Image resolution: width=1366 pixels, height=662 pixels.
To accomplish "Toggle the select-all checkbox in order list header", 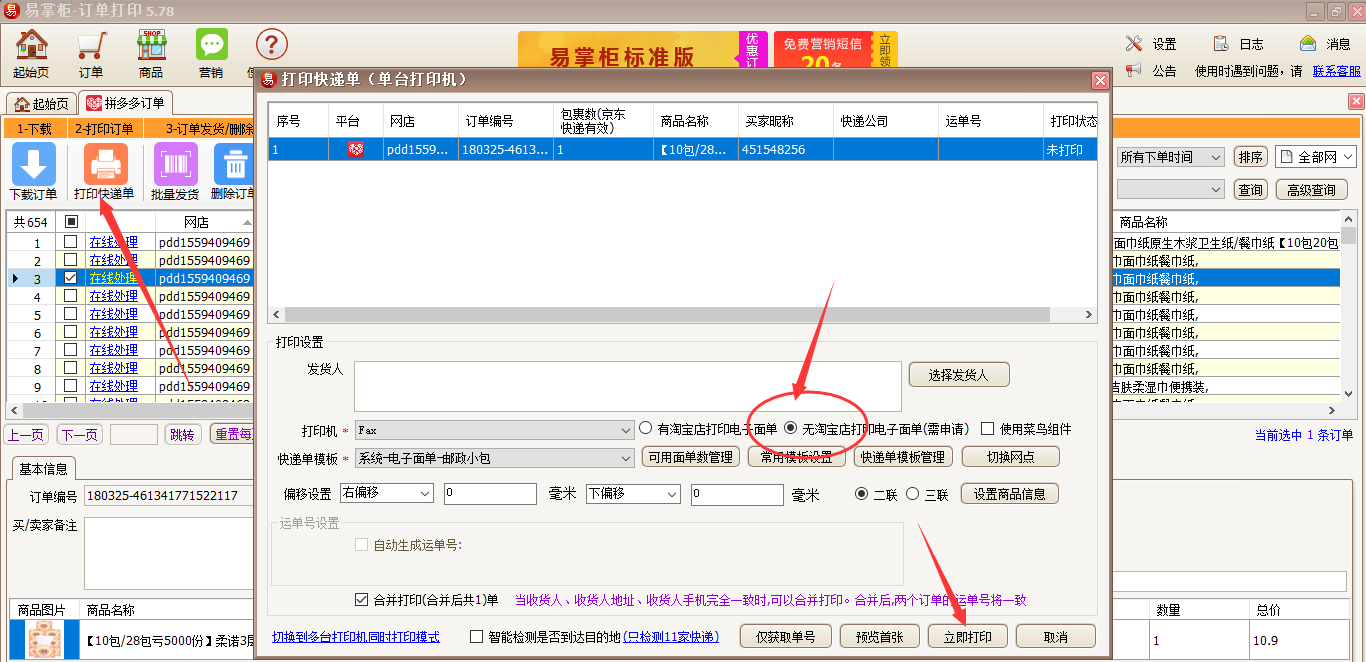I will click(x=70, y=222).
